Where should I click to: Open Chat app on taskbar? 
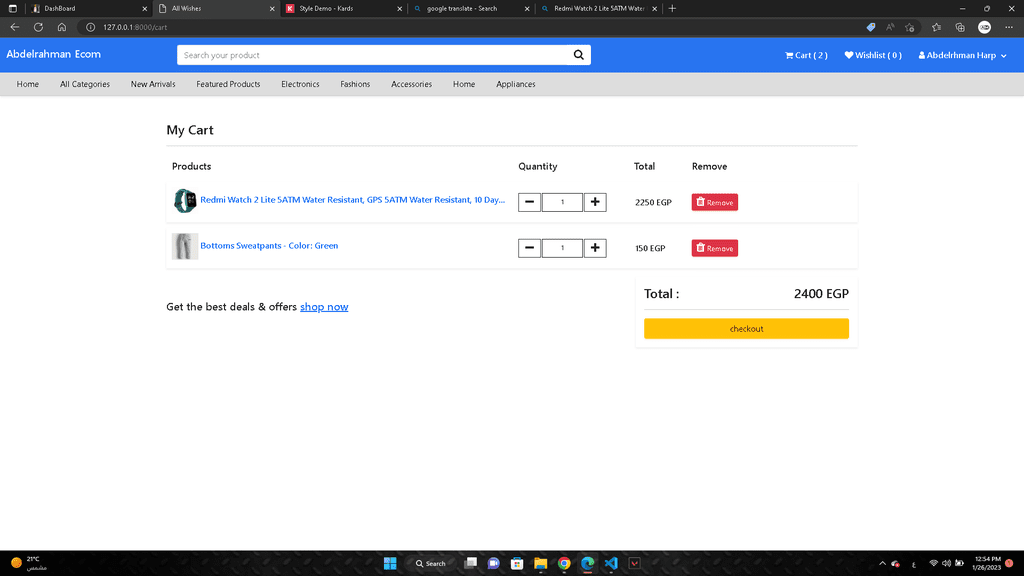494,564
